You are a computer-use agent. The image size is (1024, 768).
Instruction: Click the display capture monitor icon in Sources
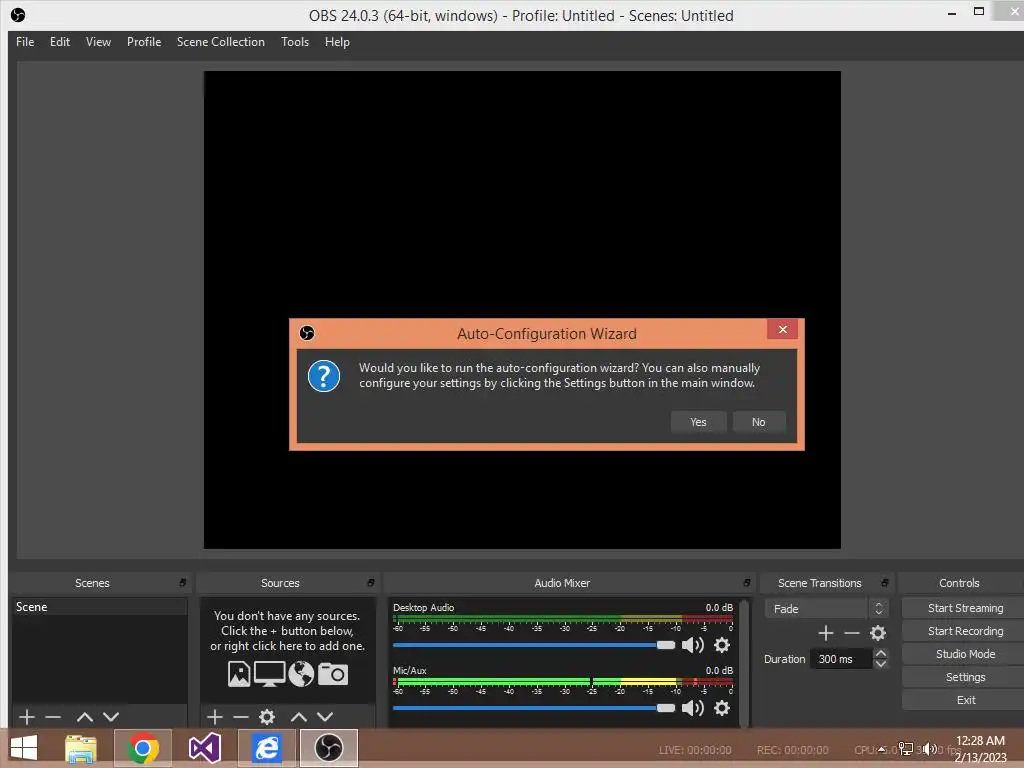point(269,674)
